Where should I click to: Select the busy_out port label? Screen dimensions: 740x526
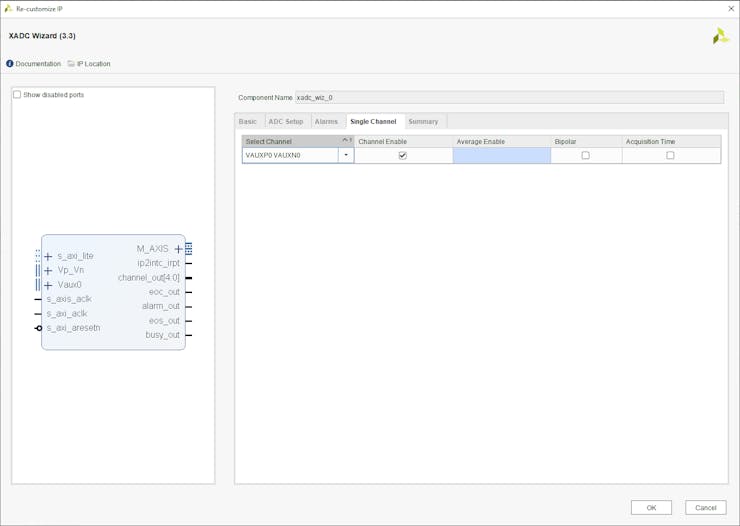click(162, 335)
